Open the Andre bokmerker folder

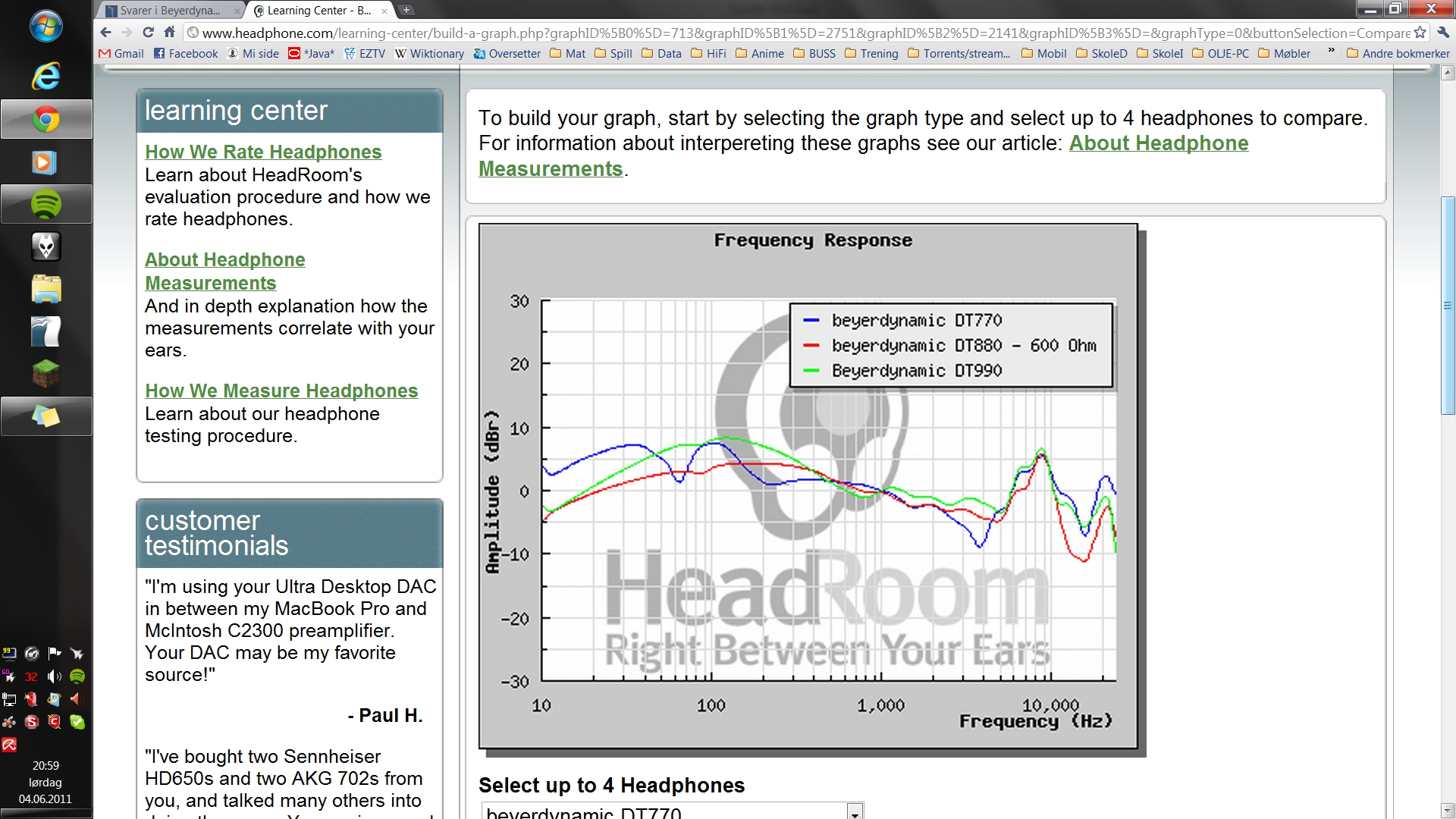point(1398,54)
